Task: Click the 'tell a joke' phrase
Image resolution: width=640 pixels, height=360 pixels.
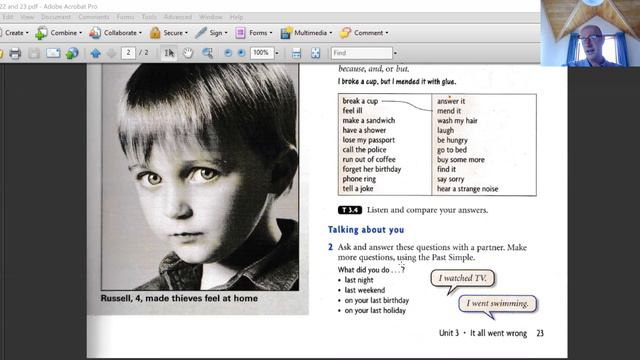Action: [x=358, y=189]
